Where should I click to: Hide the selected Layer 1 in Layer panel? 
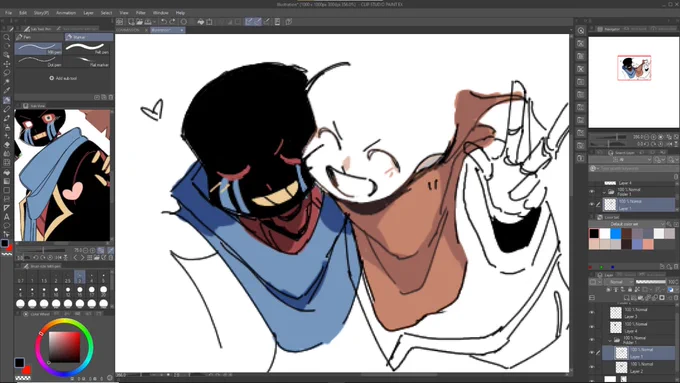(592, 353)
